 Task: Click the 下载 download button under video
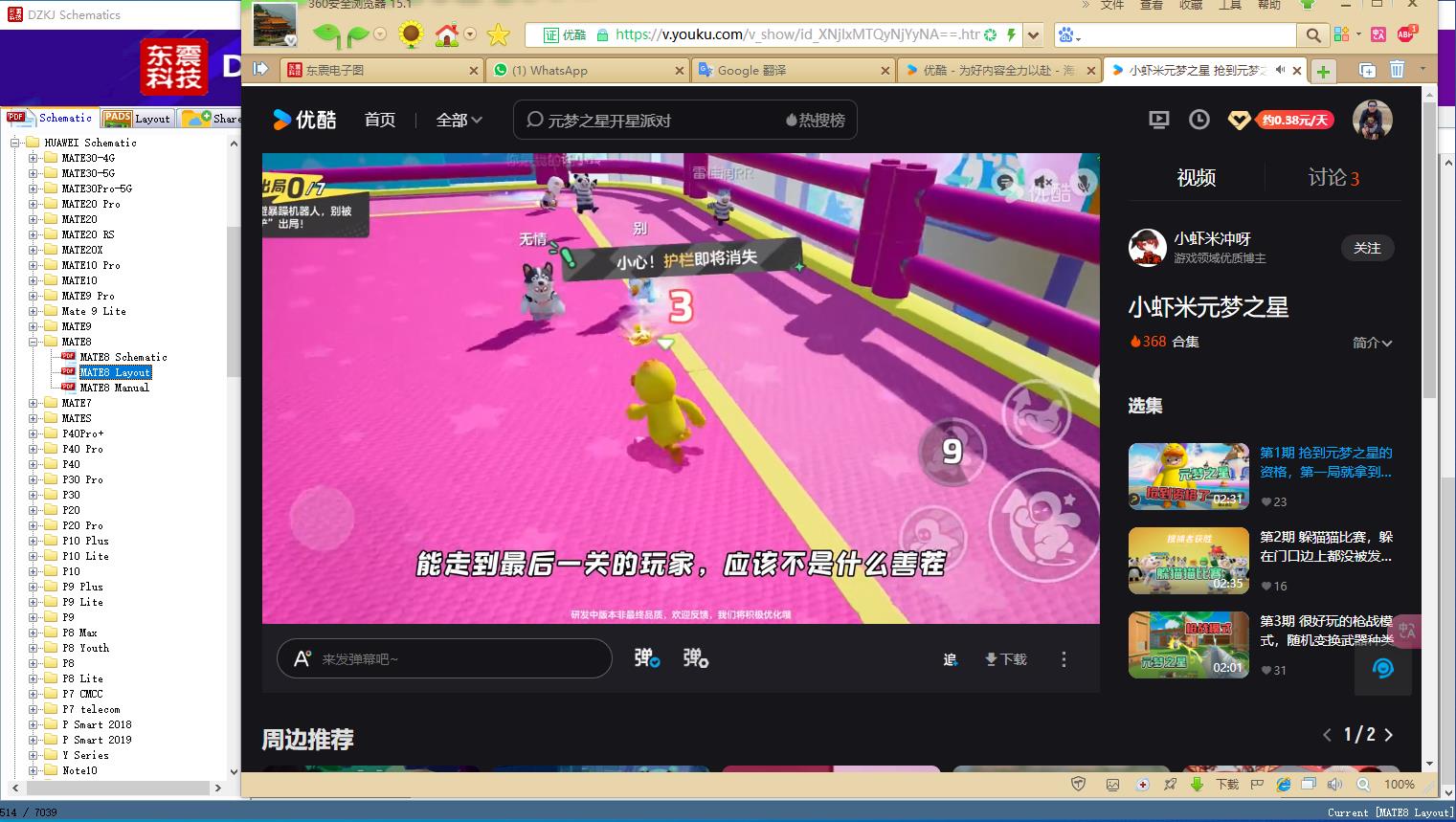(1006, 659)
